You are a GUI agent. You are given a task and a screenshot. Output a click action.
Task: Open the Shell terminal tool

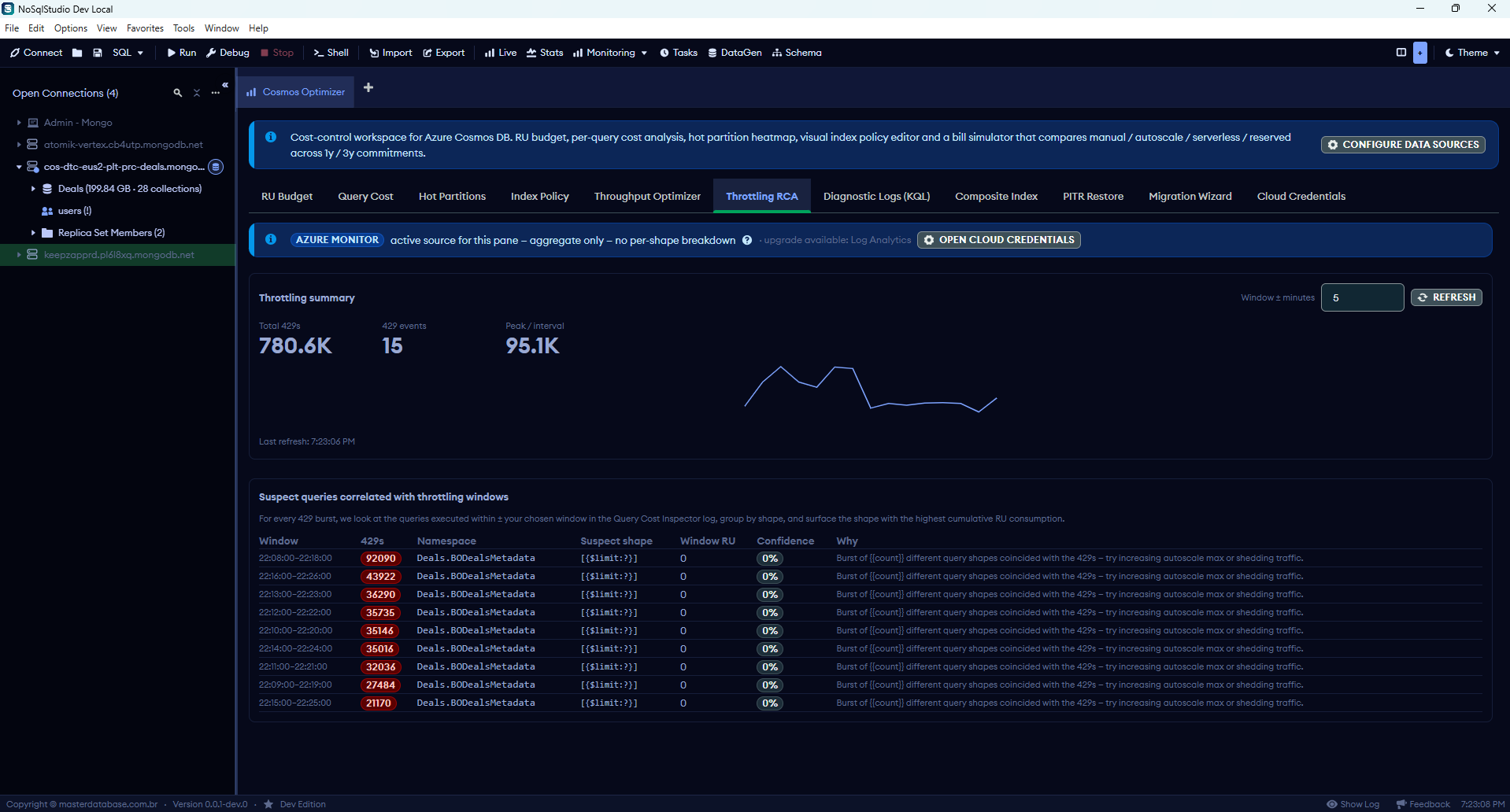(331, 53)
